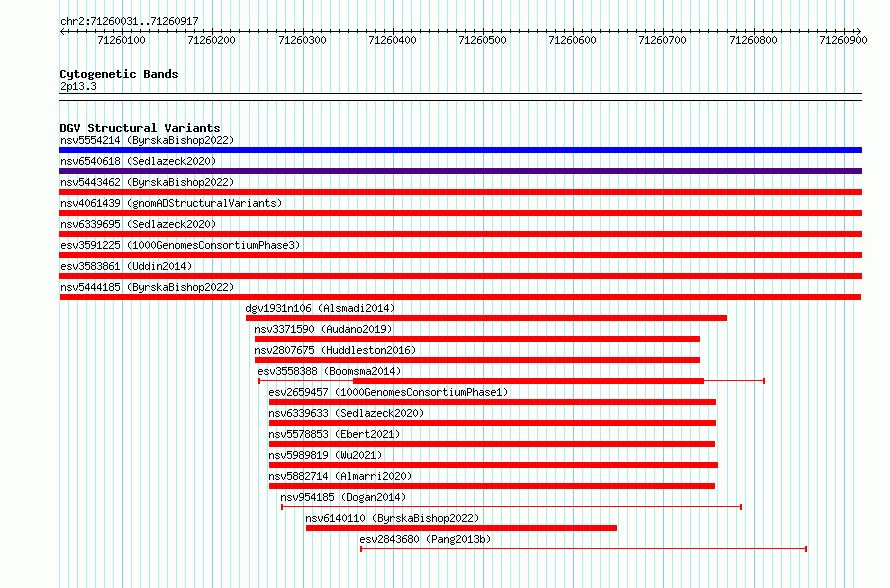Click the nsv6540618 (Sedlazeck2020) label
Screen dimensions: 890x588
click(x=138, y=161)
